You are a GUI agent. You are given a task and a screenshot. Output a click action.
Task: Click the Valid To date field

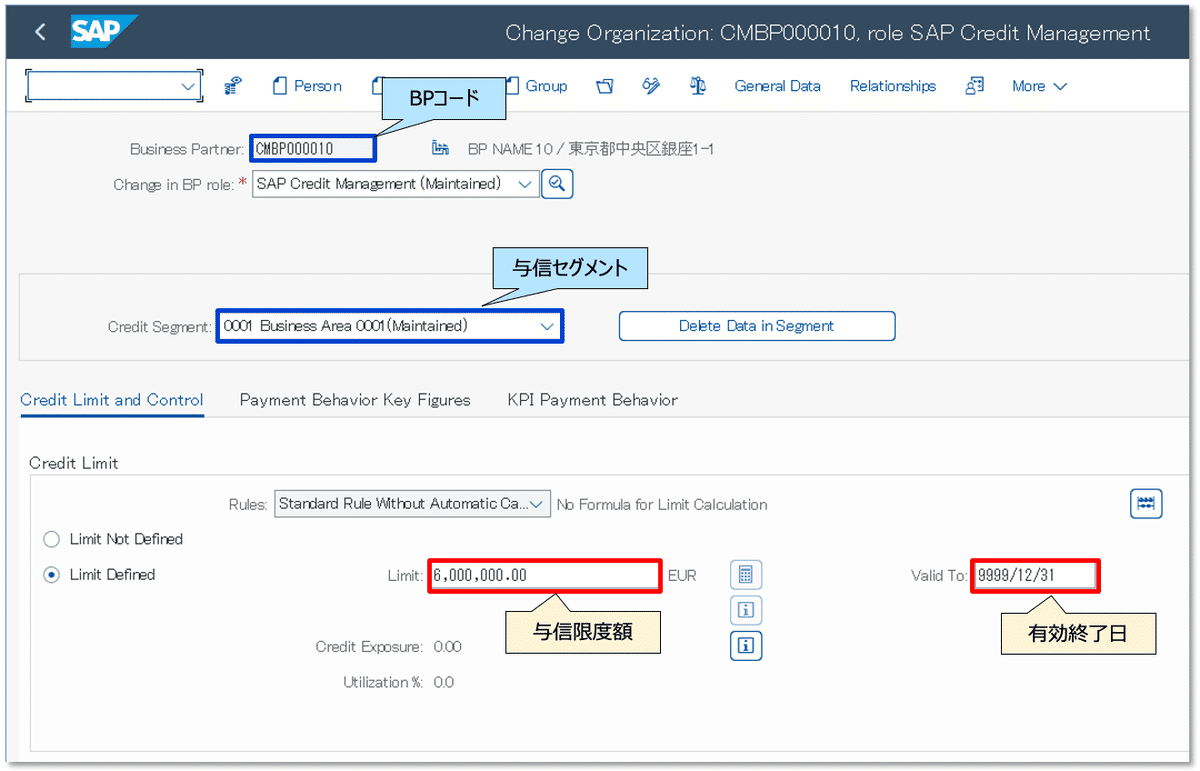(x=1035, y=576)
